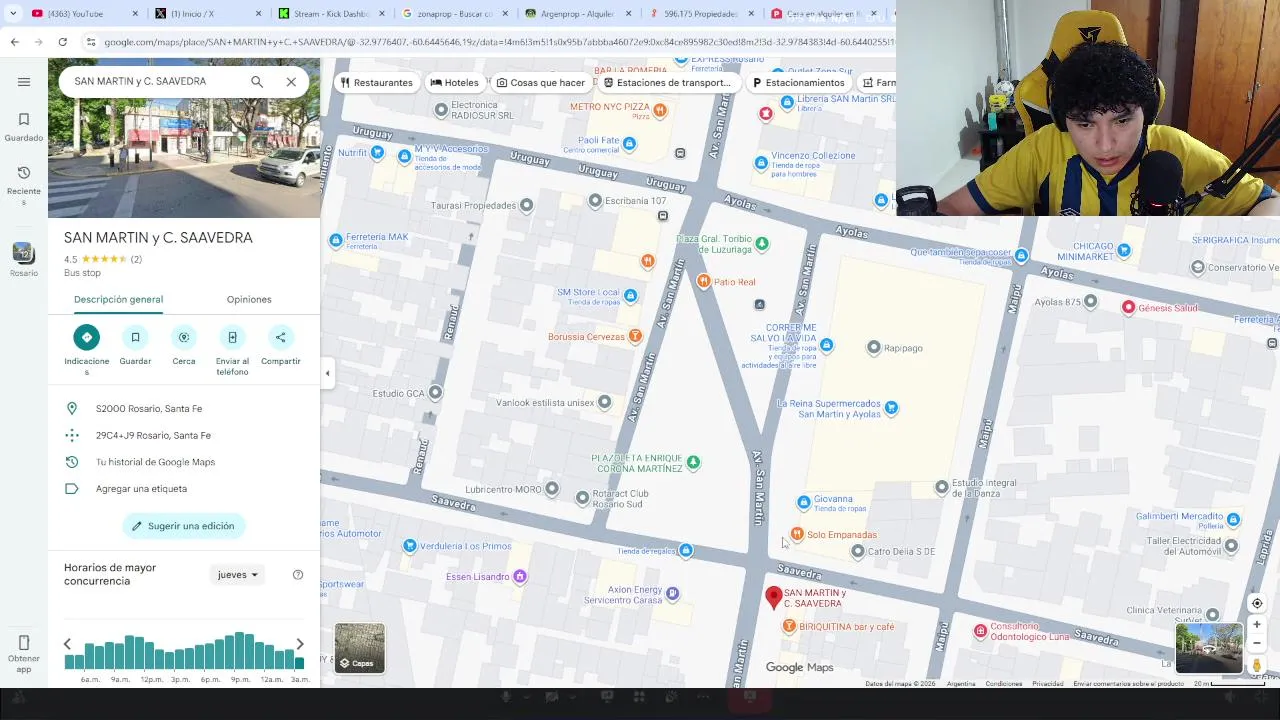Click Sugerir una edición button
Screen dimensions: 1280x720
(x=184, y=526)
